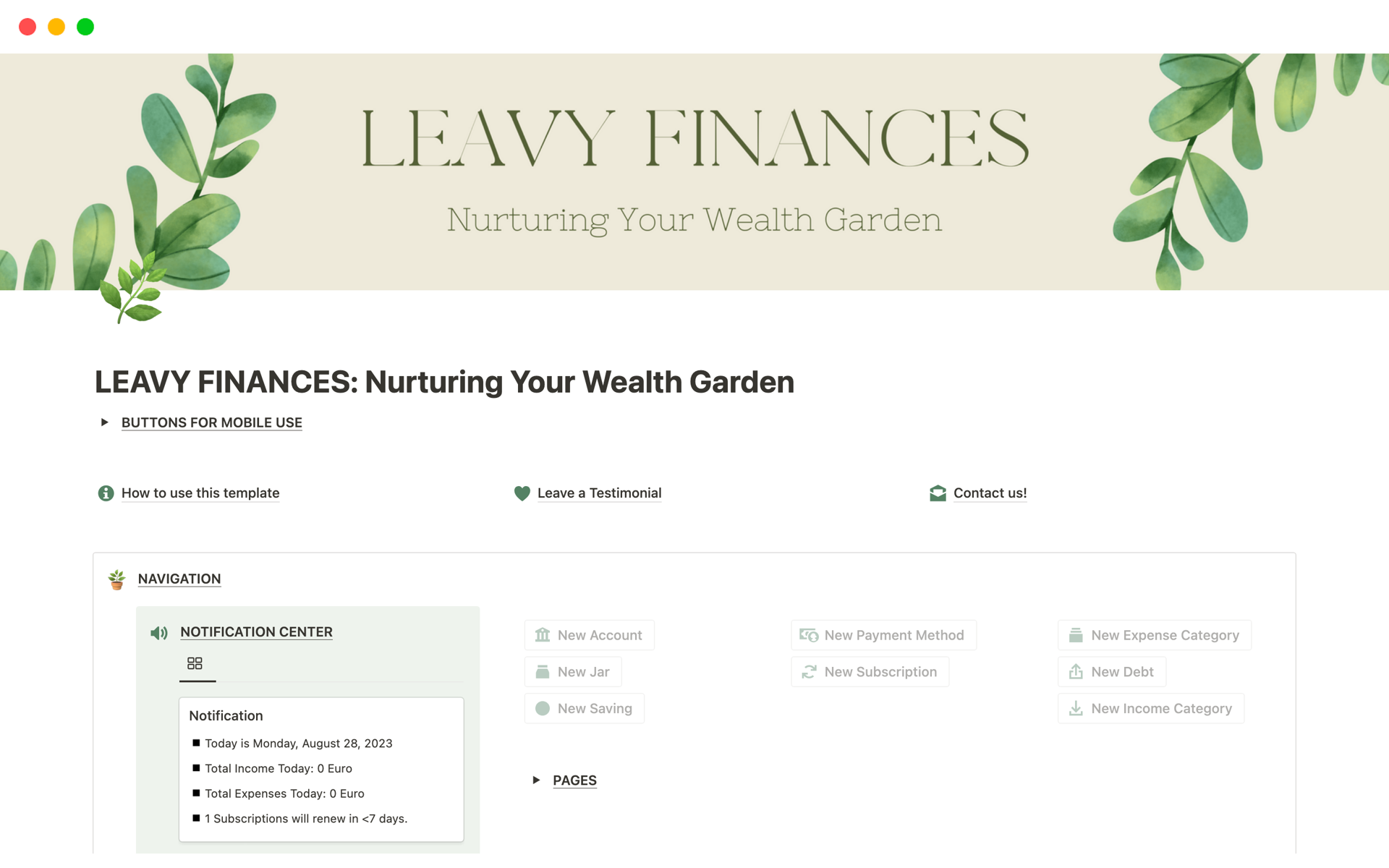Add a New Payment Method
Screen dimensions: 1389x868
click(x=883, y=635)
